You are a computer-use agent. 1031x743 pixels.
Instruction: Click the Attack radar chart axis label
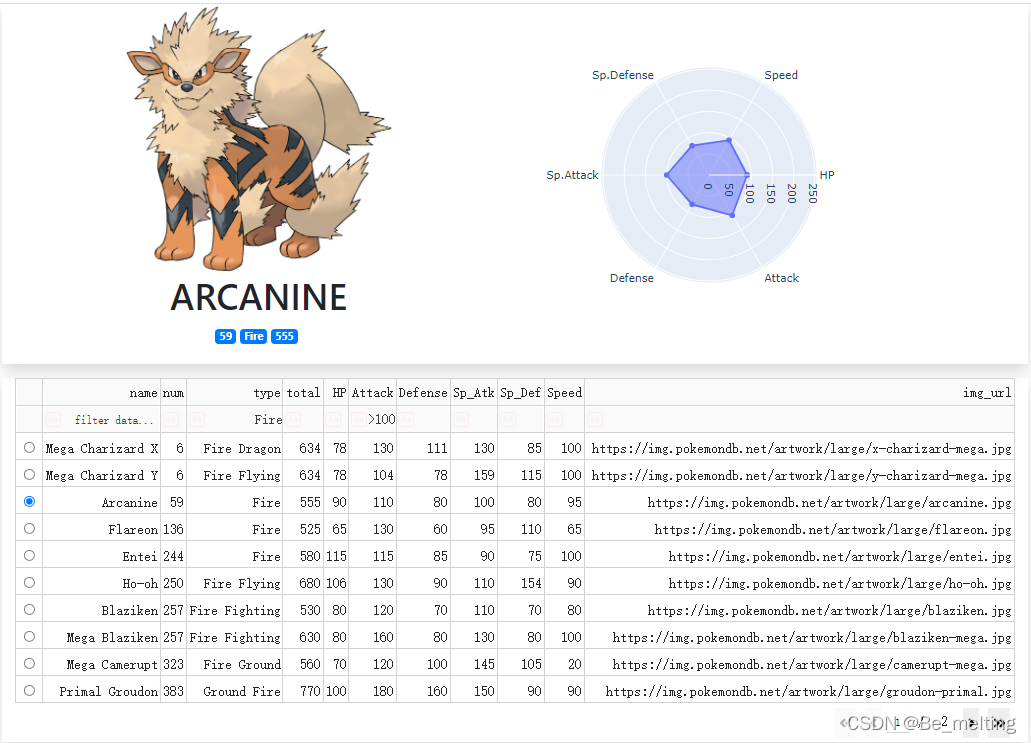pos(781,278)
